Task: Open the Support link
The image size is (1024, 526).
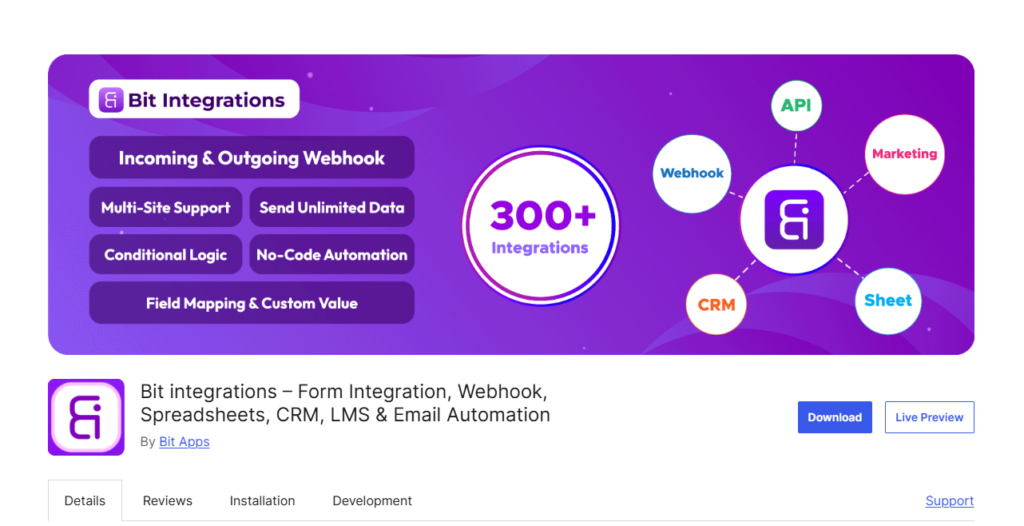Action: tap(950, 501)
